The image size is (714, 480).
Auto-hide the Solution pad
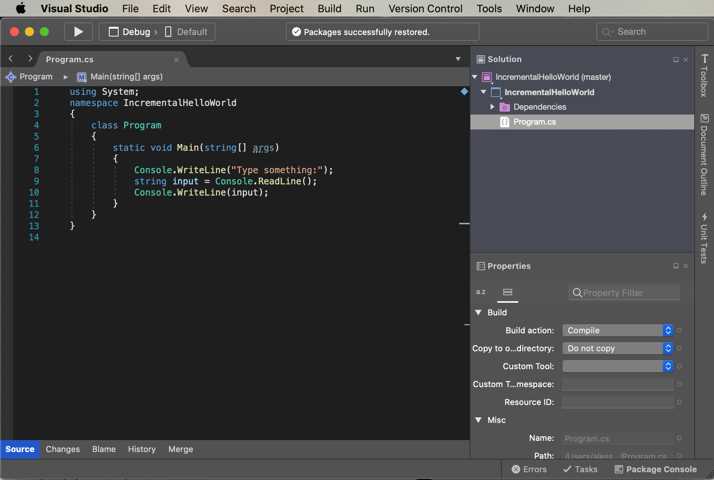[x=676, y=60]
